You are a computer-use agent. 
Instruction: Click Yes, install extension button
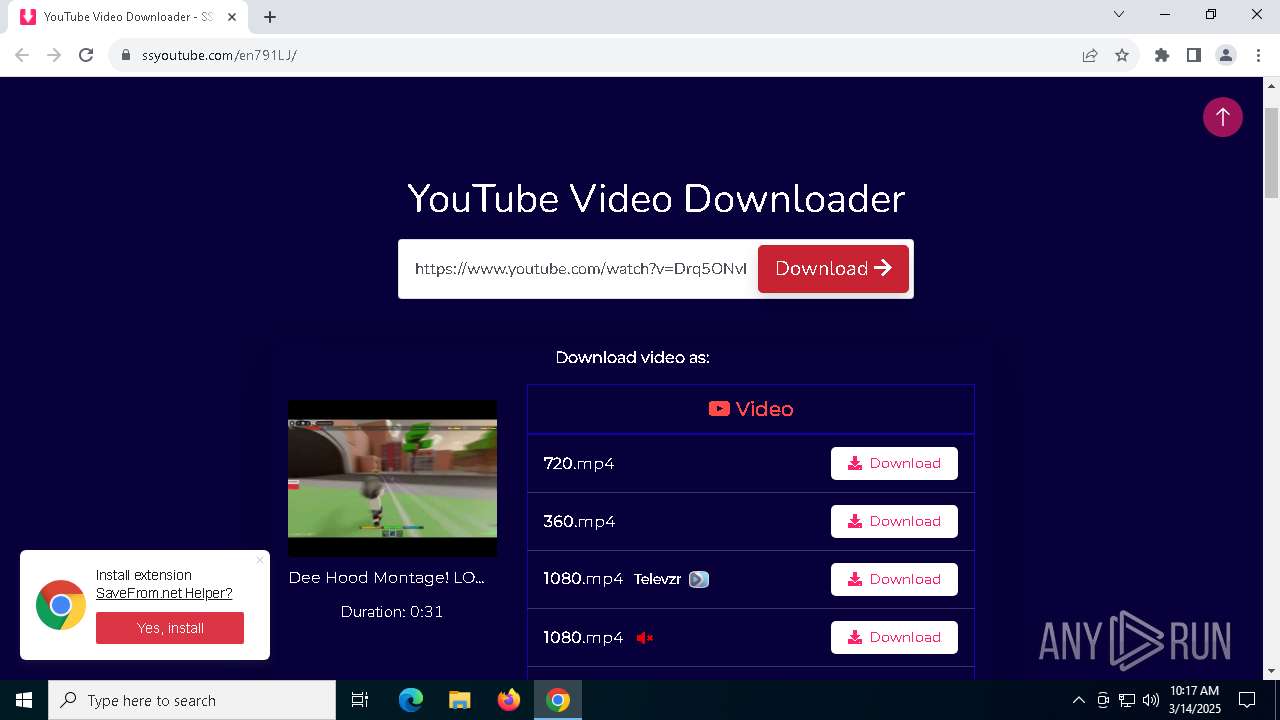170,628
